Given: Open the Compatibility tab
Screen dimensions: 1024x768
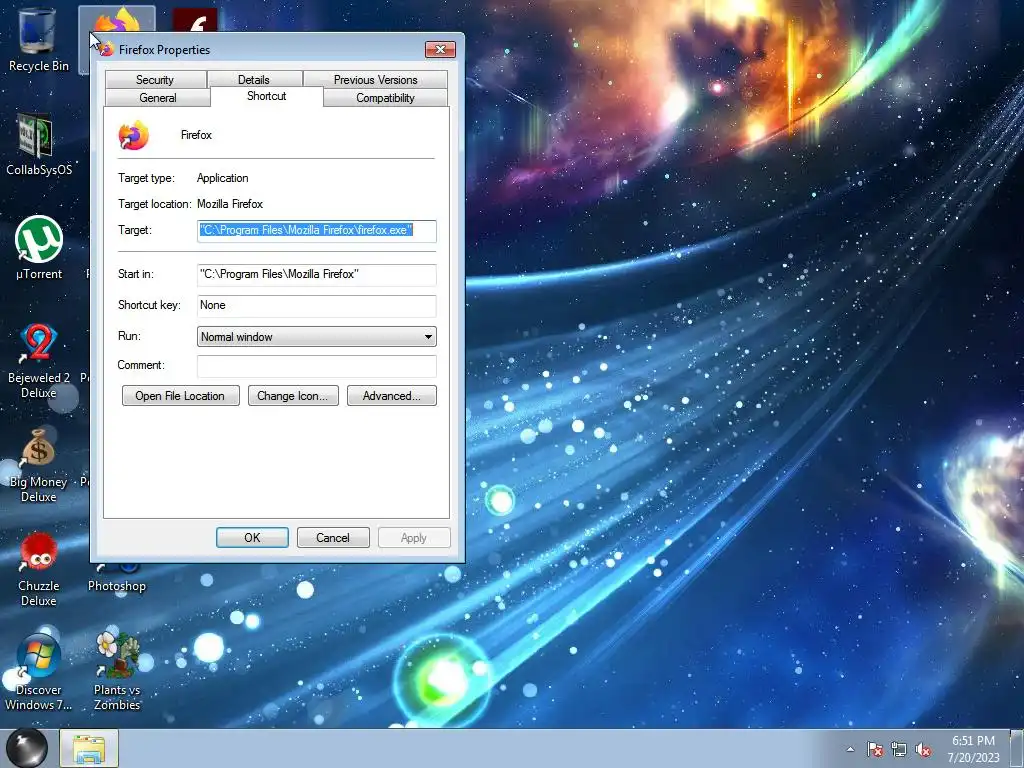Looking at the screenshot, I should 385,98.
